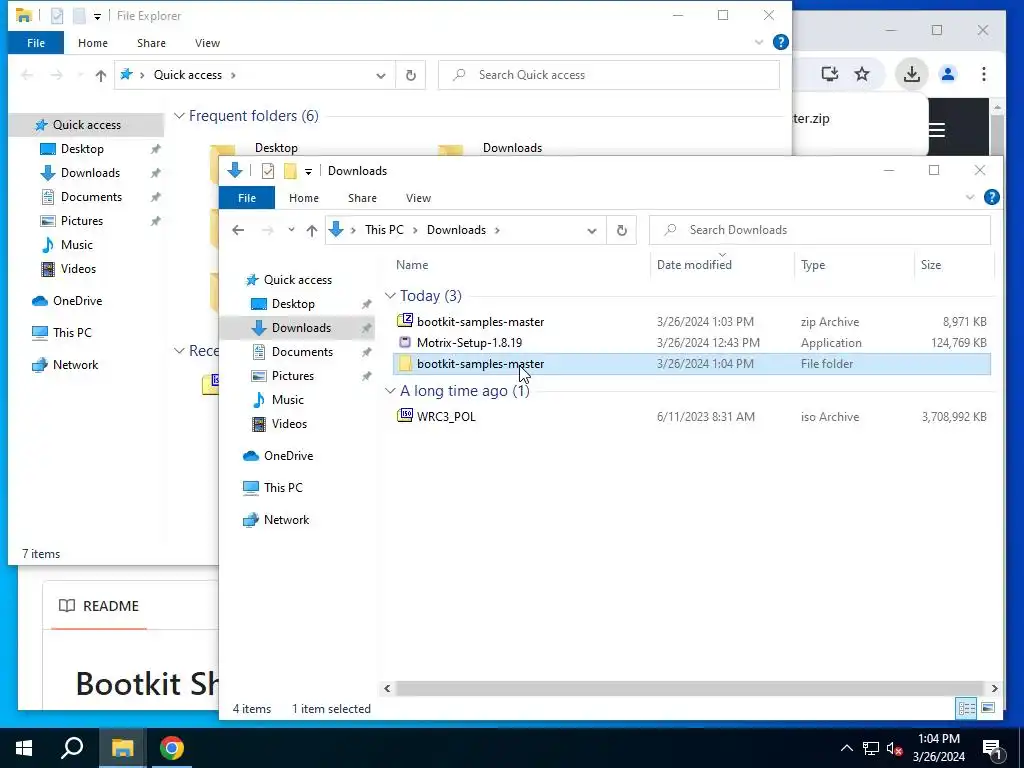The width and height of the screenshot is (1024, 768).
Task: Select the Motrix-Setup-1.8.19 application file
Action: point(469,342)
